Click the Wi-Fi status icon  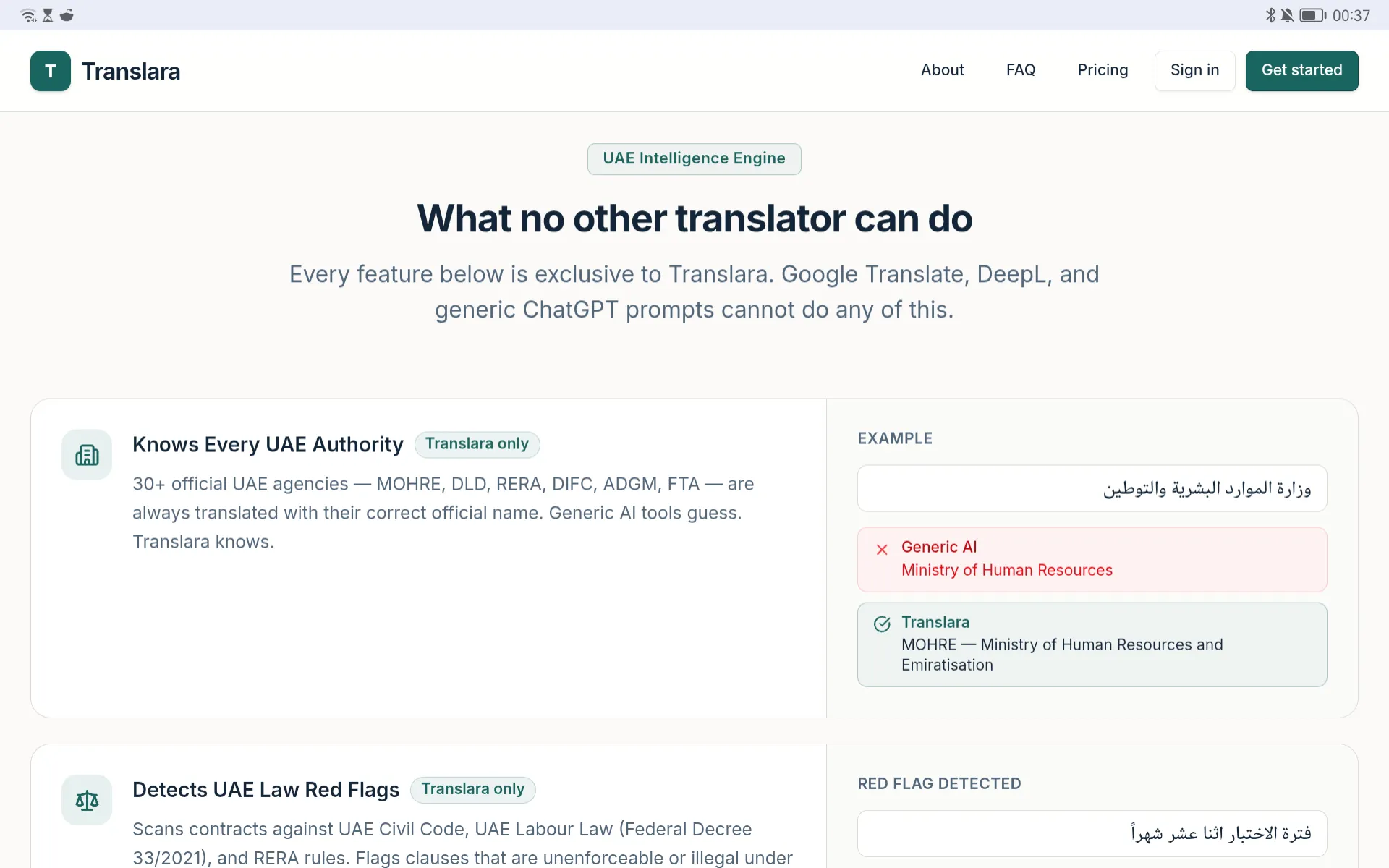(29, 15)
